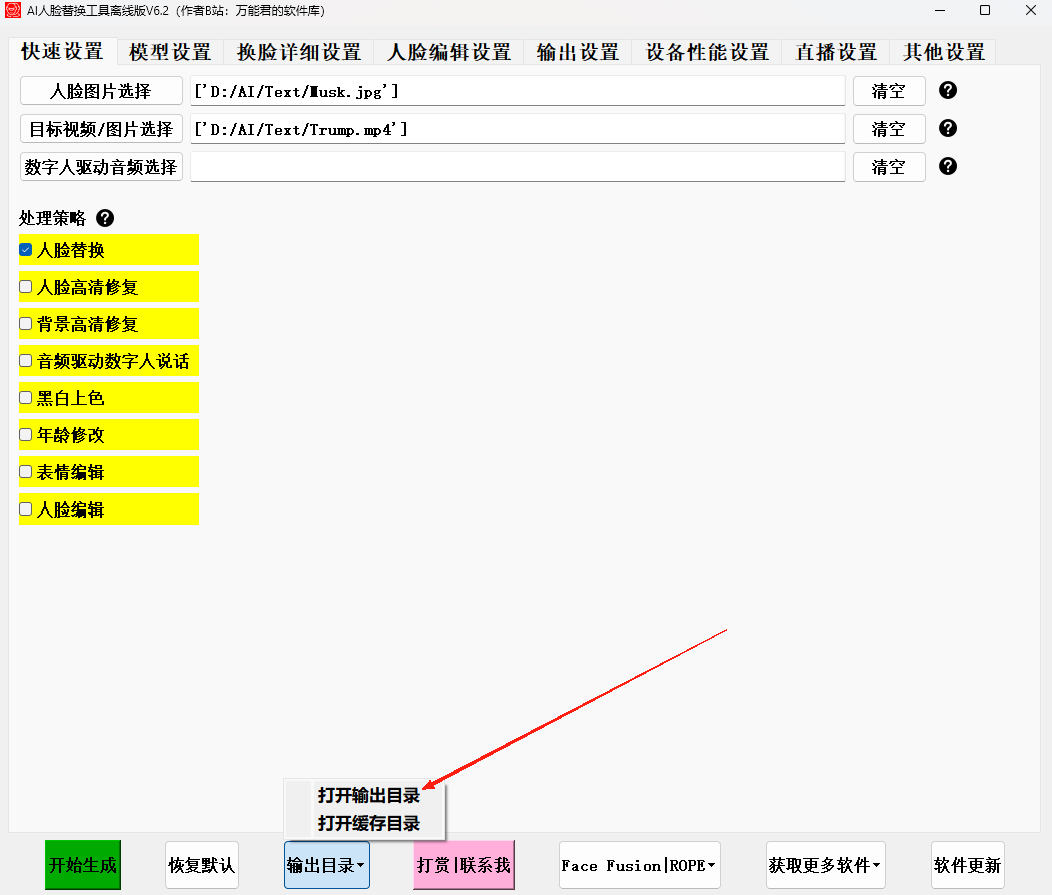Screen dimensions: 1052x895
Task: Expand the 获取更多软件 dropdown
Action: point(825,865)
